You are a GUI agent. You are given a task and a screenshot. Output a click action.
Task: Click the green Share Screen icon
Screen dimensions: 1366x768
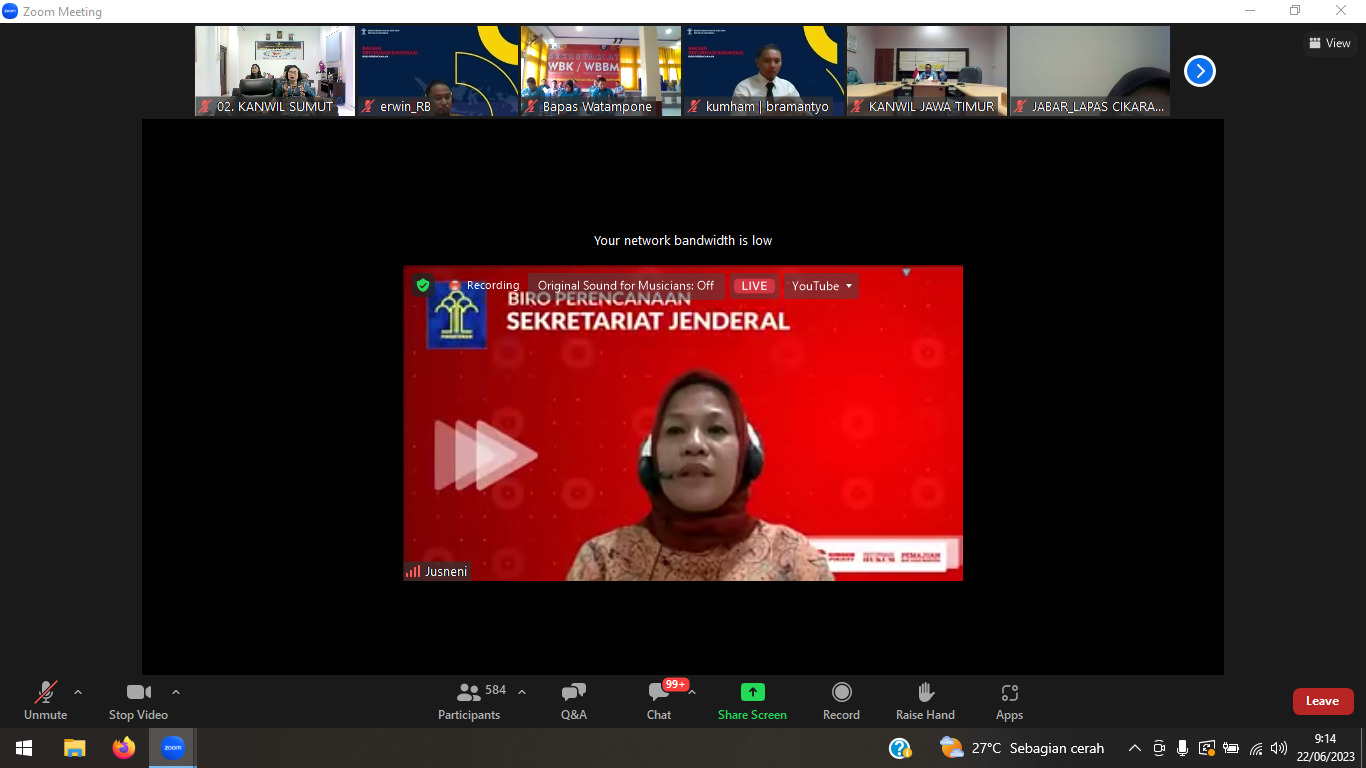pos(752,692)
